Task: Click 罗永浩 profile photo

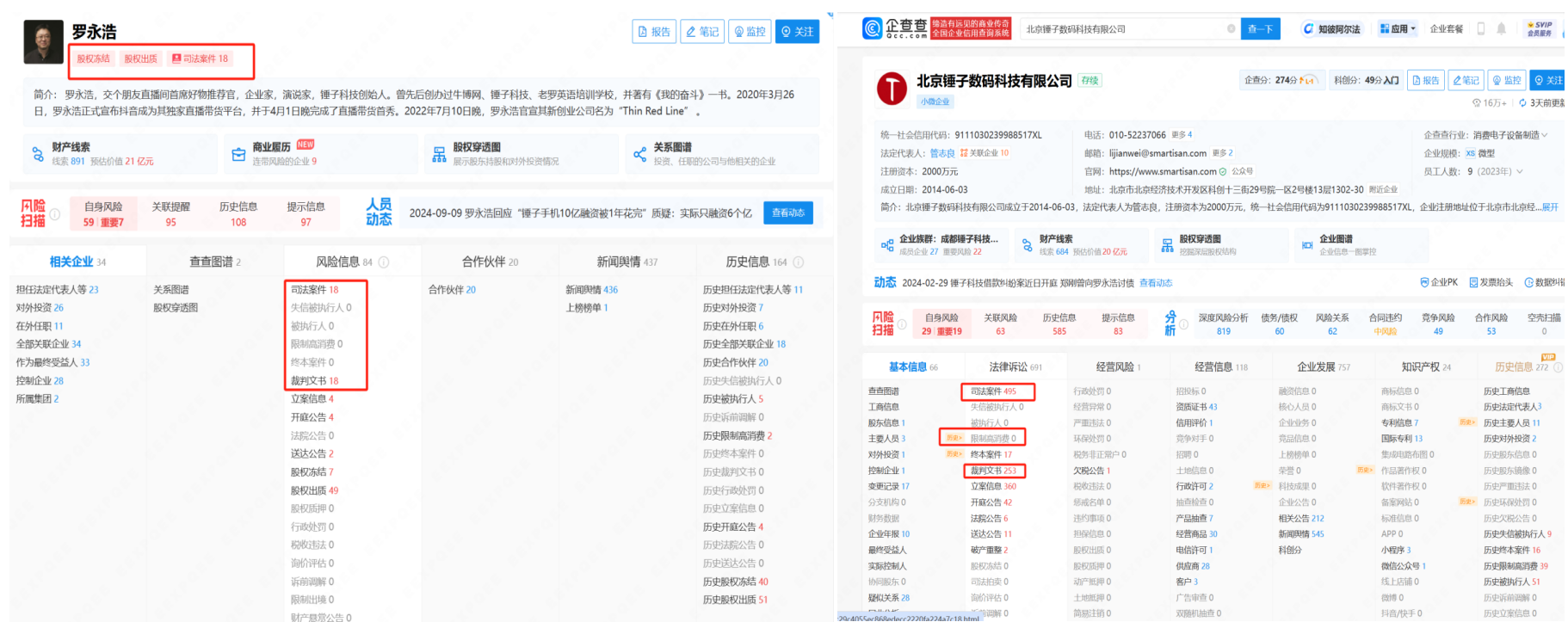Action: click(x=43, y=41)
